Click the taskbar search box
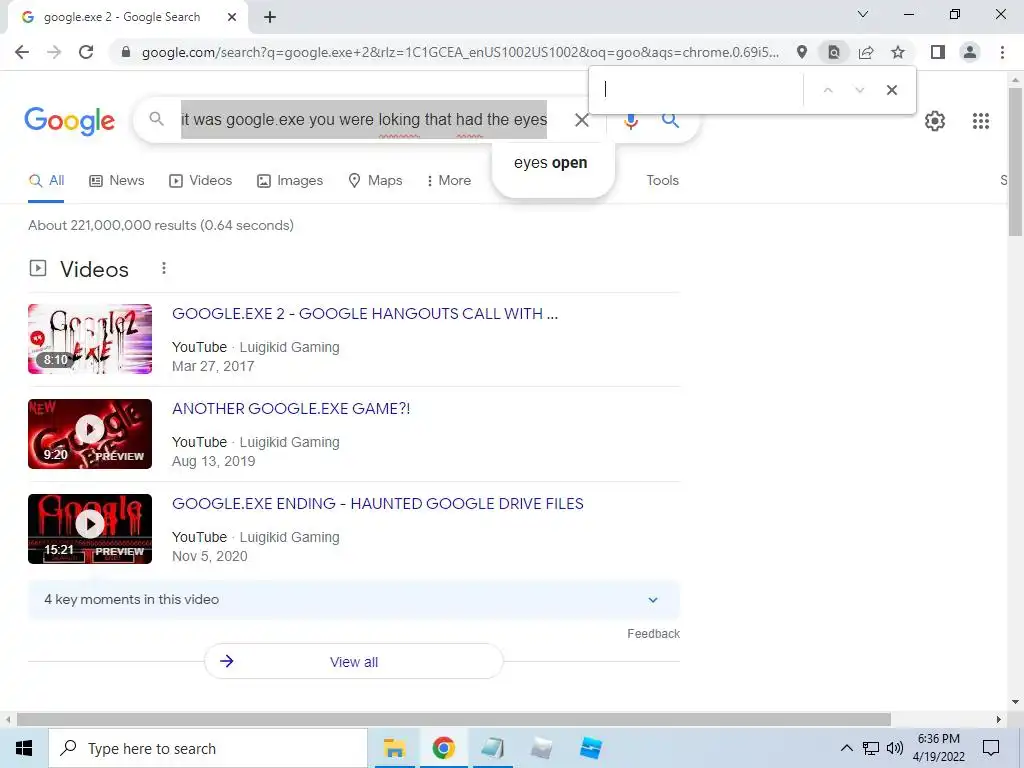Screen dimensions: 1024x768 point(208,748)
